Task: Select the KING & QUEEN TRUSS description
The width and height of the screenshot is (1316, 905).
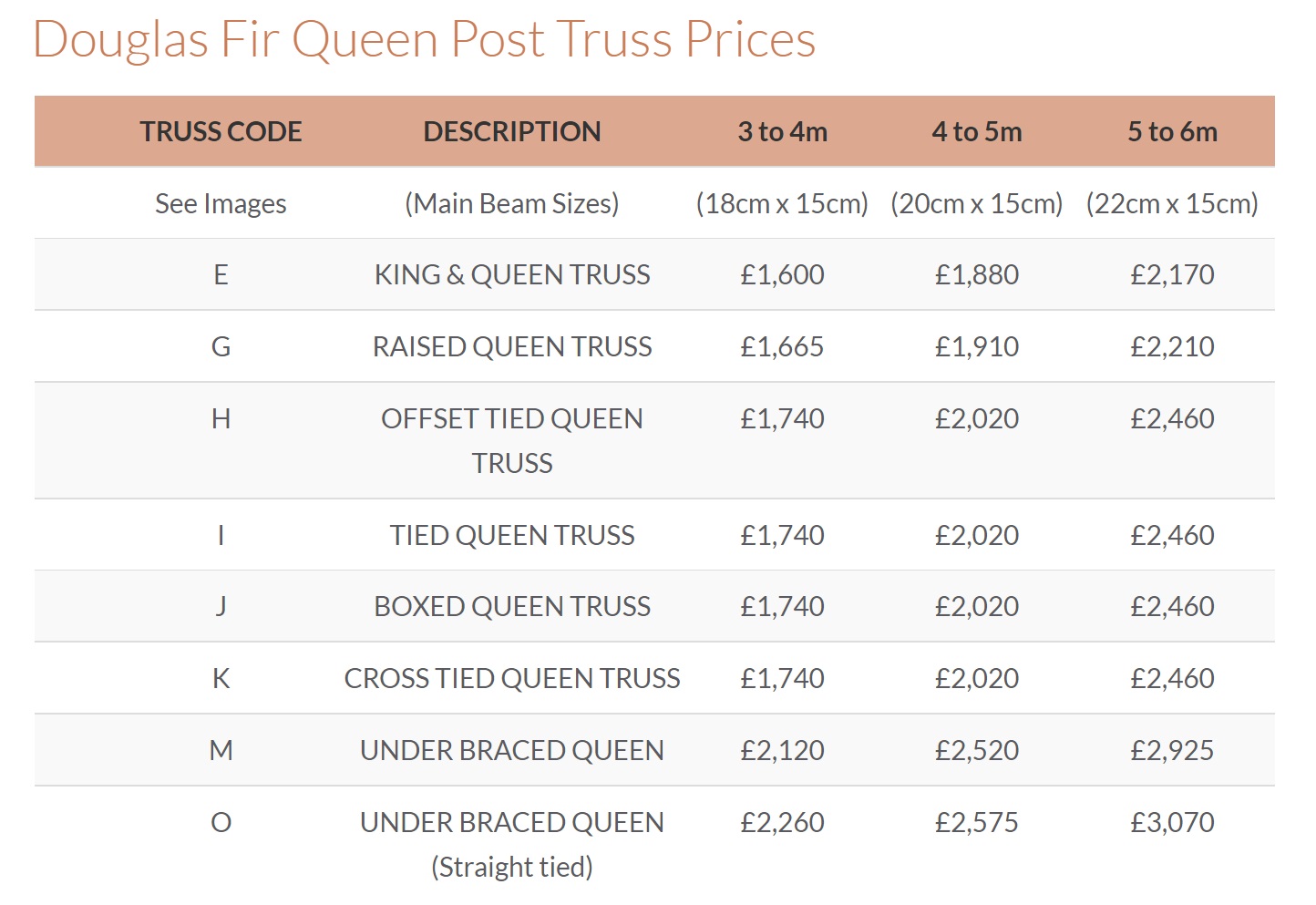Action: 512,274
